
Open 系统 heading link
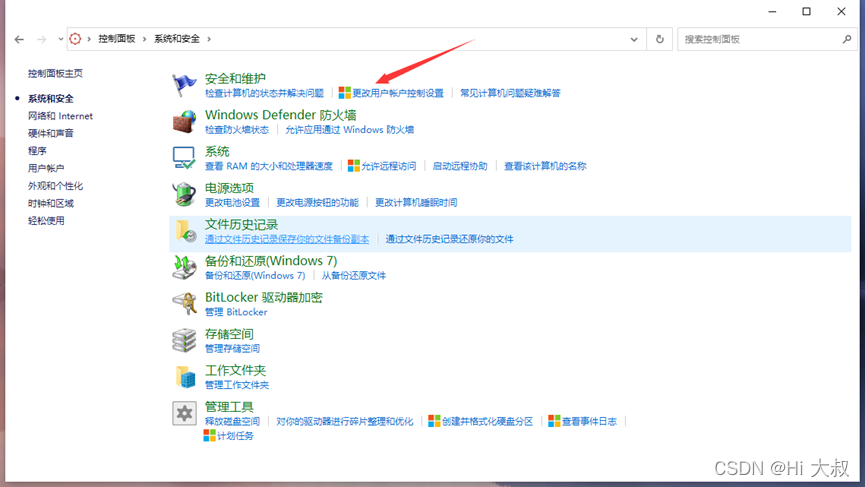click(217, 151)
